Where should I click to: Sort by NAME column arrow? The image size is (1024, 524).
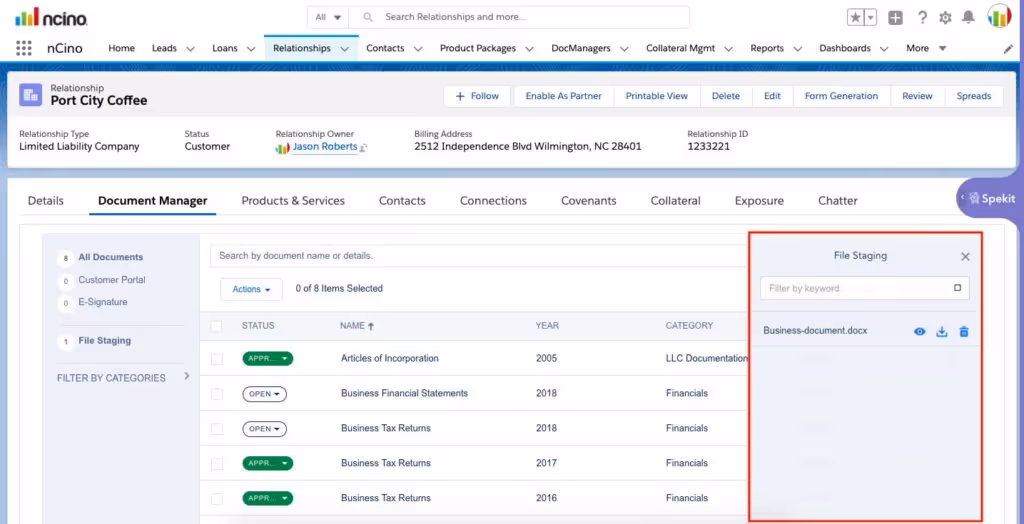pos(371,326)
